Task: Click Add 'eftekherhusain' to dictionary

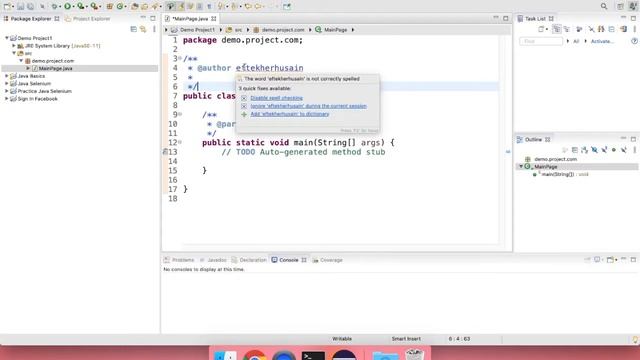Action: click(289, 114)
